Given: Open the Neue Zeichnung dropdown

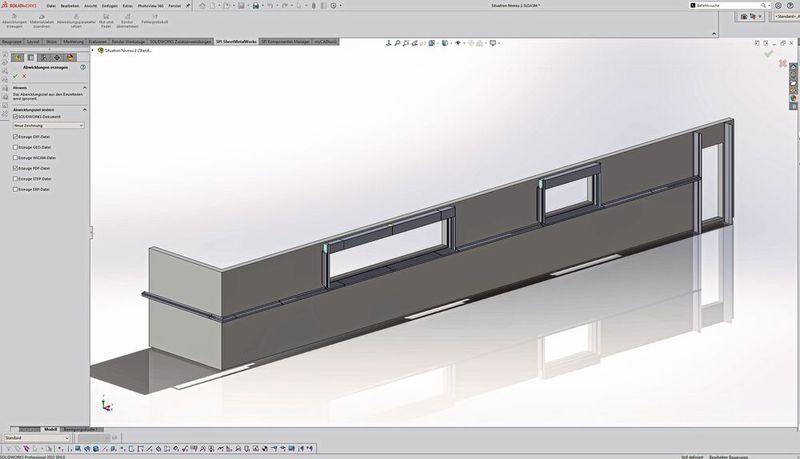Looking at the screenshot, I should [48, 126].
